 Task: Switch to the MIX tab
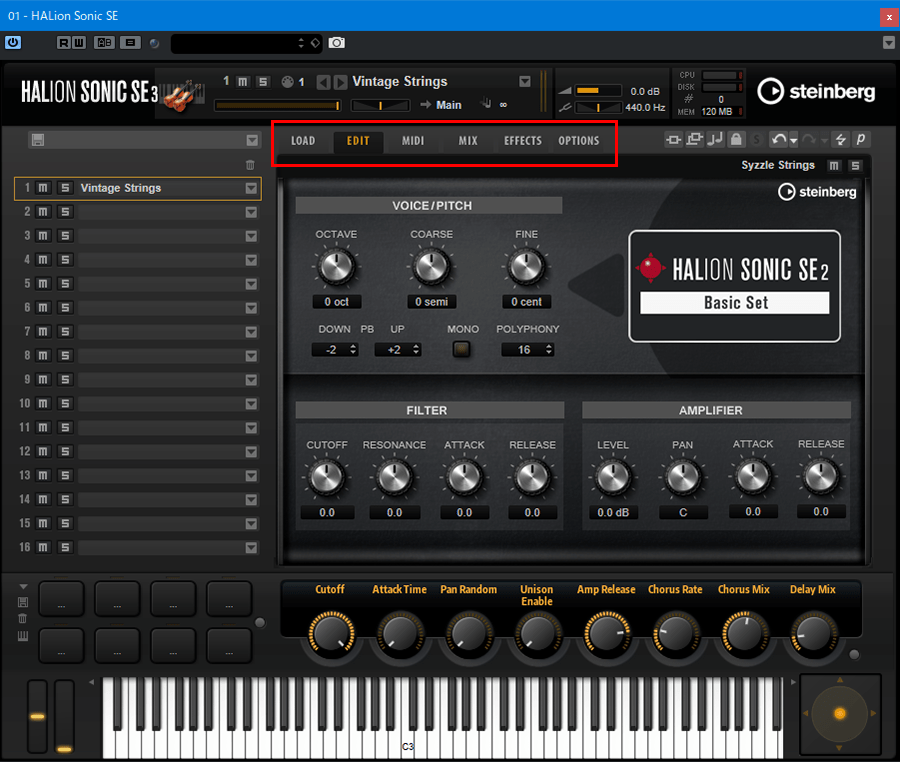[x=468, y=141]
